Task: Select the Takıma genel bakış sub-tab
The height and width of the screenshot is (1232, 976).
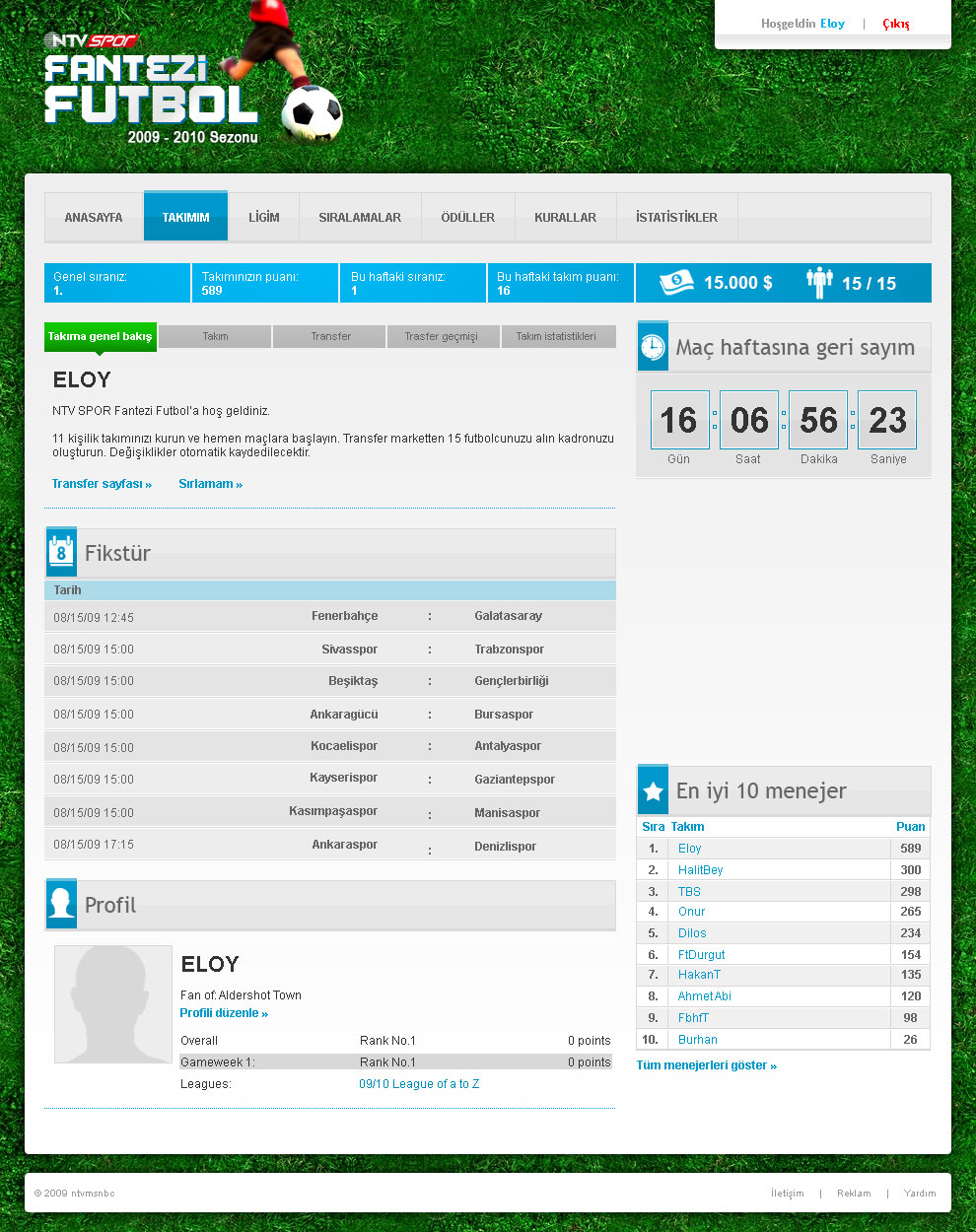Action: [x=100, y=337]
